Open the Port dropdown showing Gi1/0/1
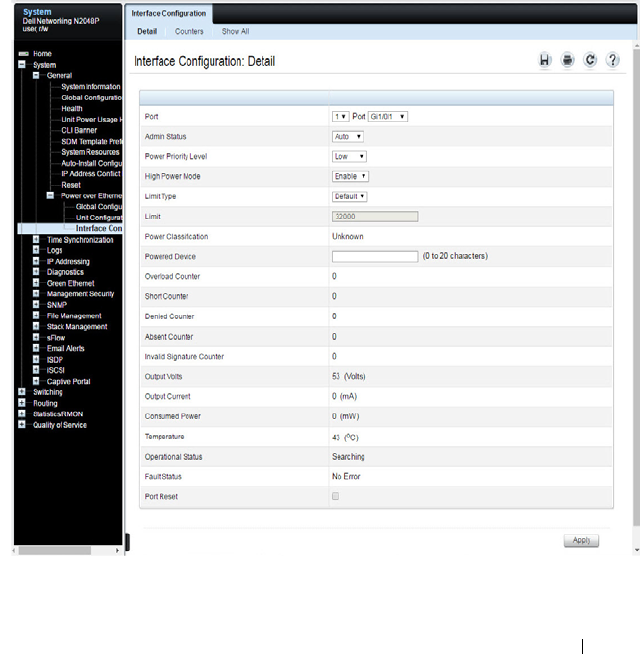 click(x=388, y=117)
